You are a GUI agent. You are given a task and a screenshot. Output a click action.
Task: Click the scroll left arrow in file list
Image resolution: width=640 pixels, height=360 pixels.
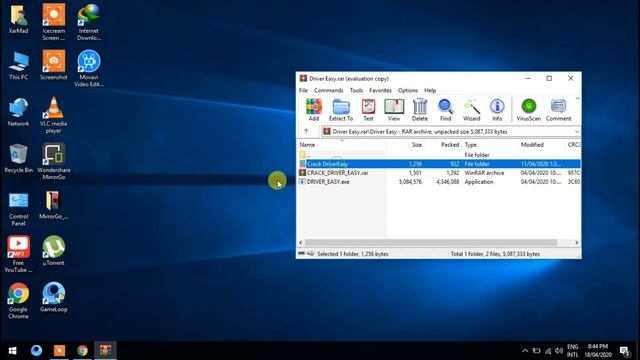[301, 242]
